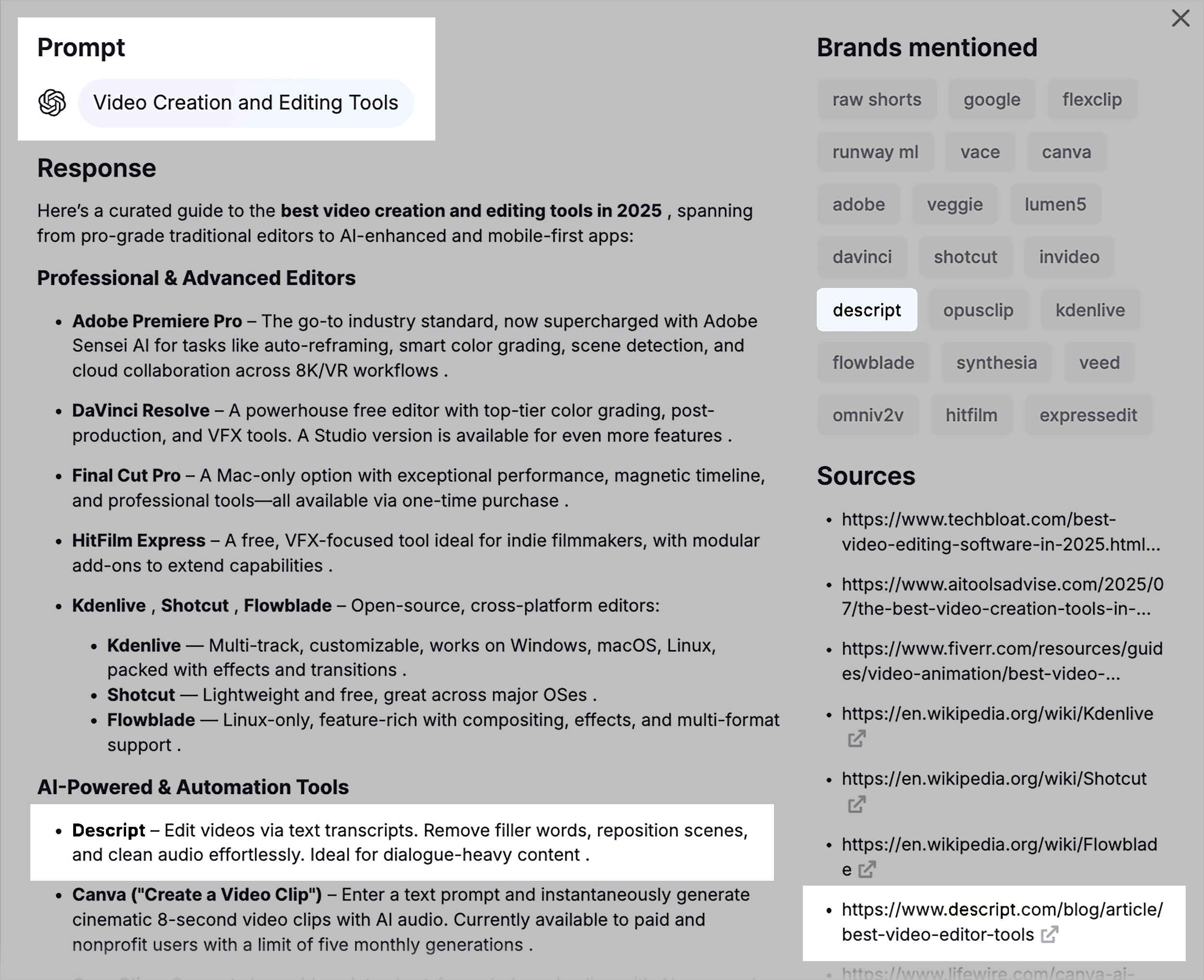Click the 'opusclip' brand tag
The image size is (1204, 980).
pos(978,311)
